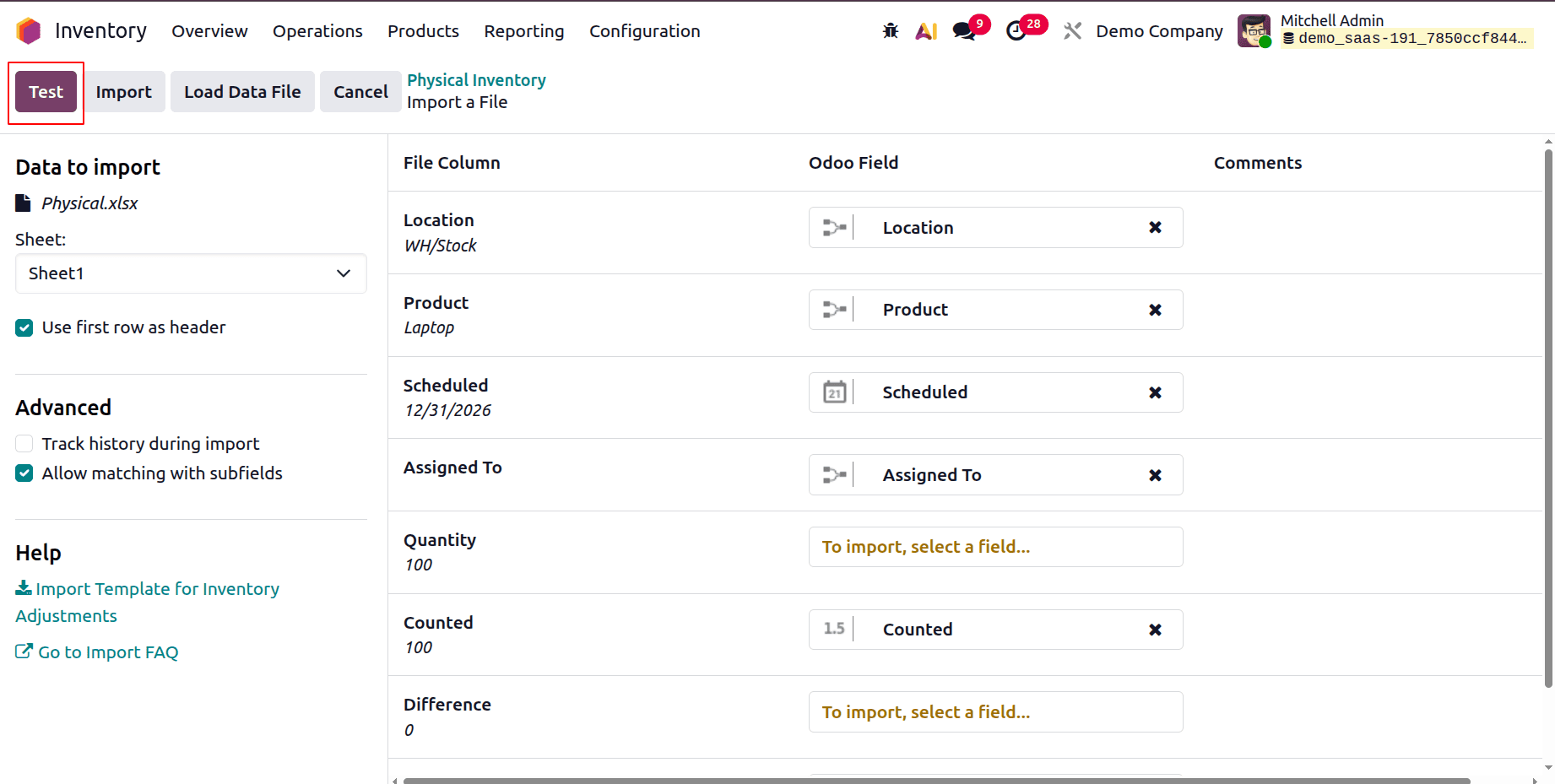The height and width of the screenshot is (784, 1555).
Task: Open the Sheet1 selector dropdown
Action: pos(191,273)
